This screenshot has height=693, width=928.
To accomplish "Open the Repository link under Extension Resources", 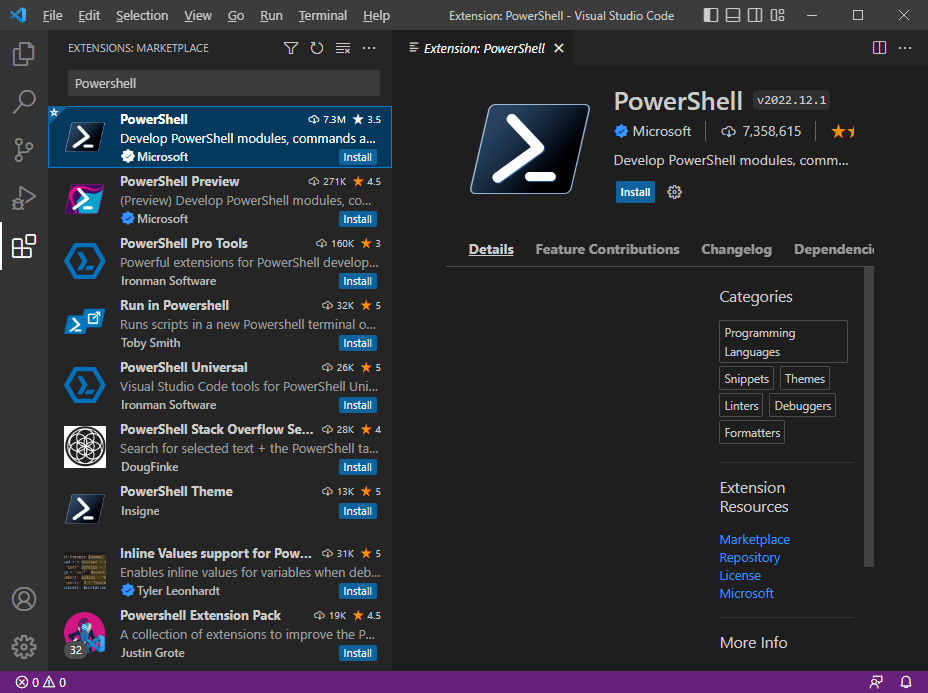I will point(750,557).
